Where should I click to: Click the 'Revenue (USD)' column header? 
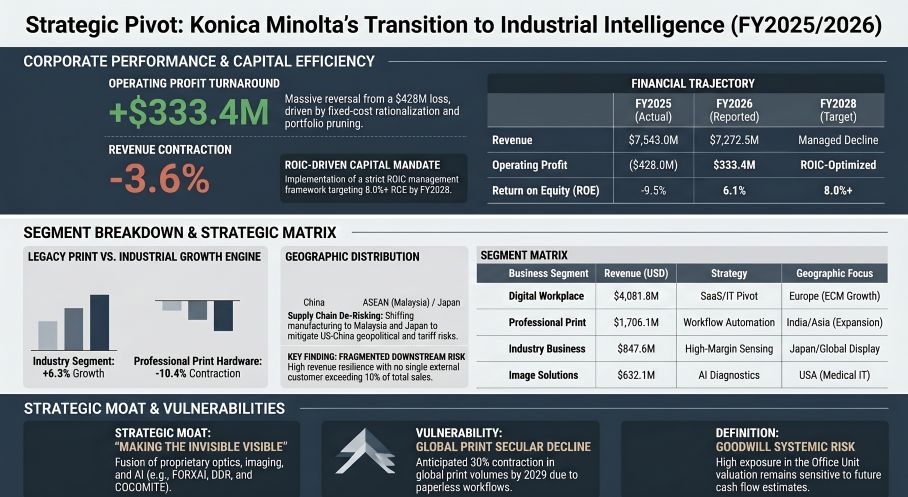(636, 273)
